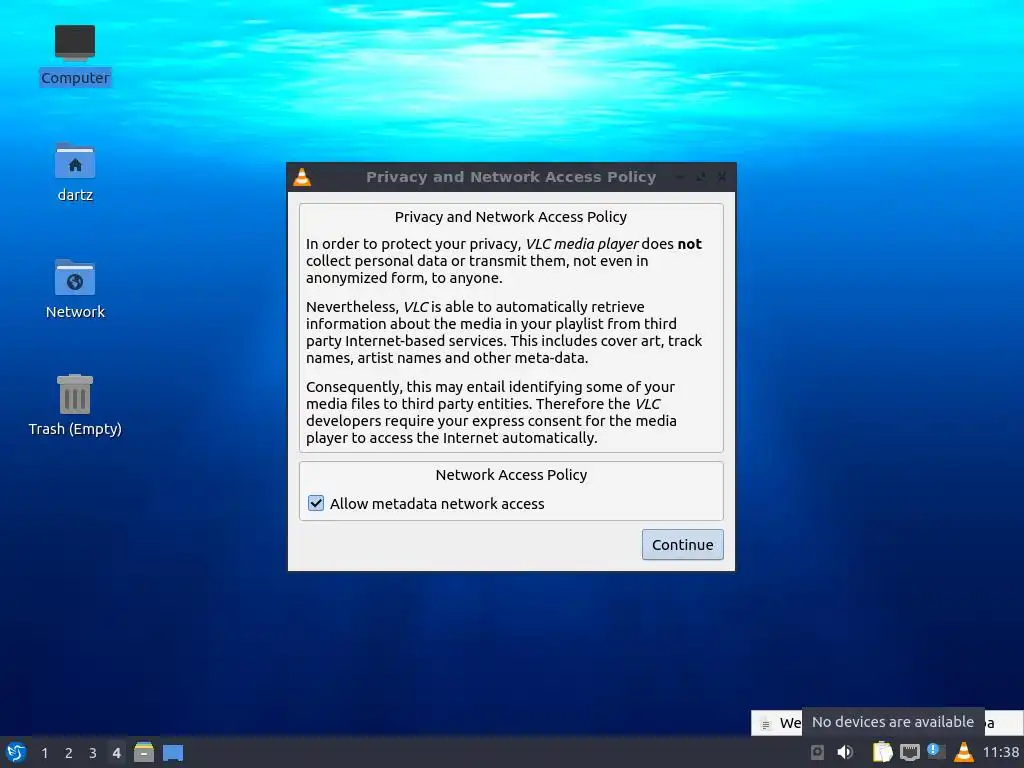1024x768 pixels.
Task: Open the Computer desktop icon
Action: coord(75,56)
